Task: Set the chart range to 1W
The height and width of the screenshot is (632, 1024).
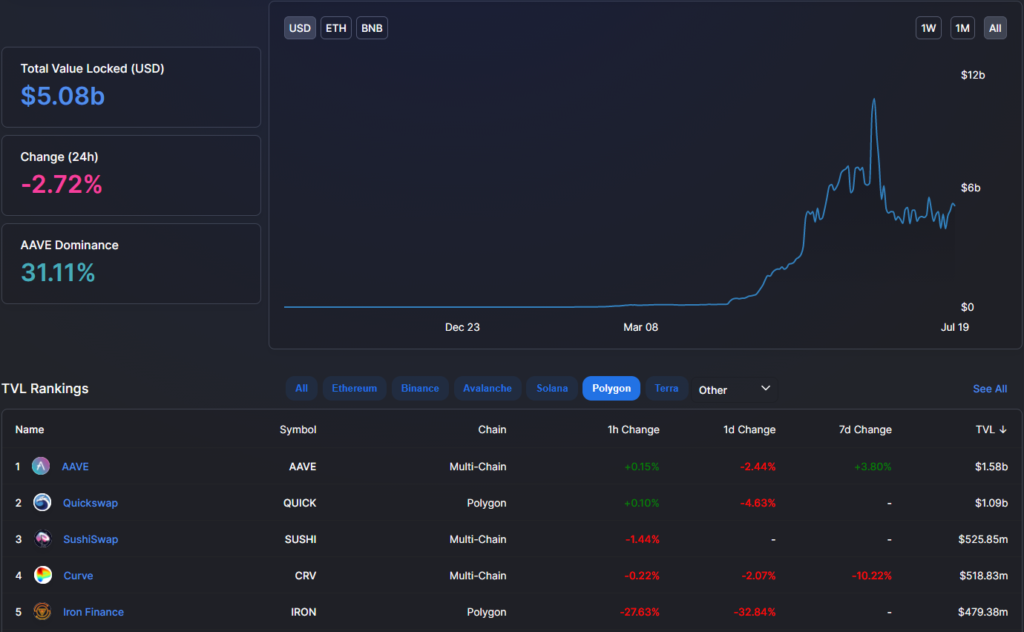Action: click(x=928, y=28)
